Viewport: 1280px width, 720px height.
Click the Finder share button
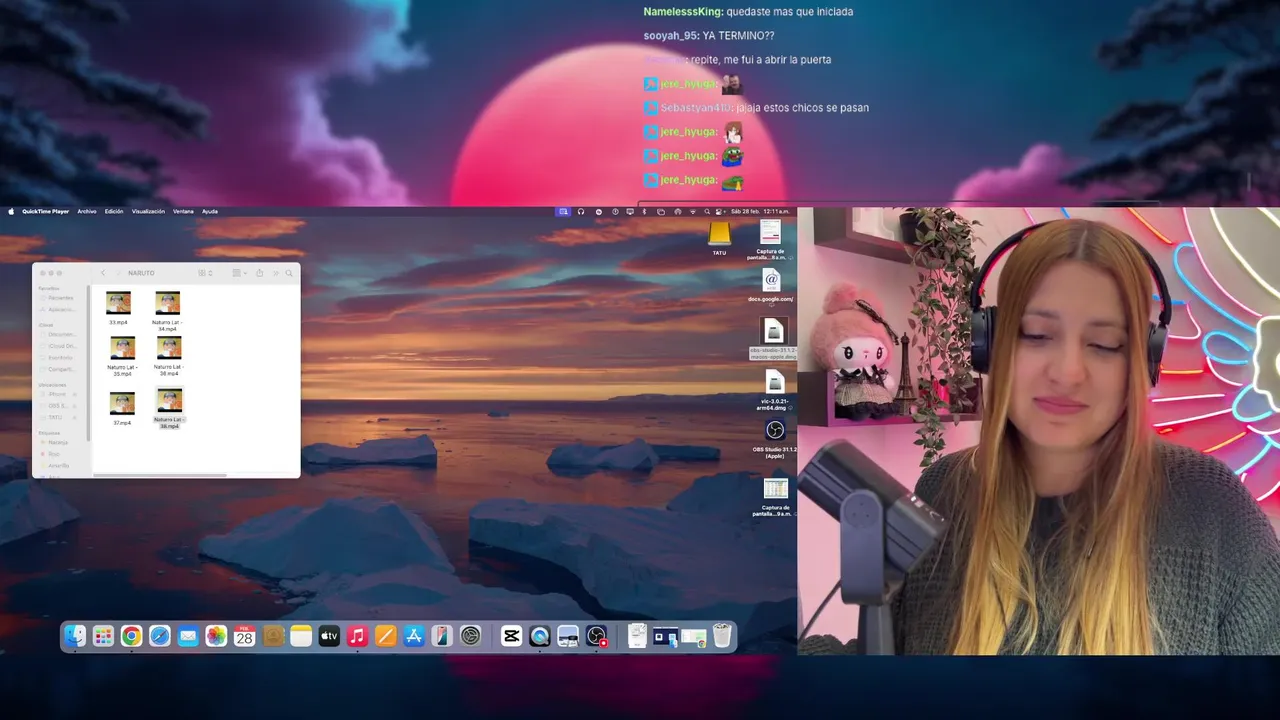pos(260,273)
